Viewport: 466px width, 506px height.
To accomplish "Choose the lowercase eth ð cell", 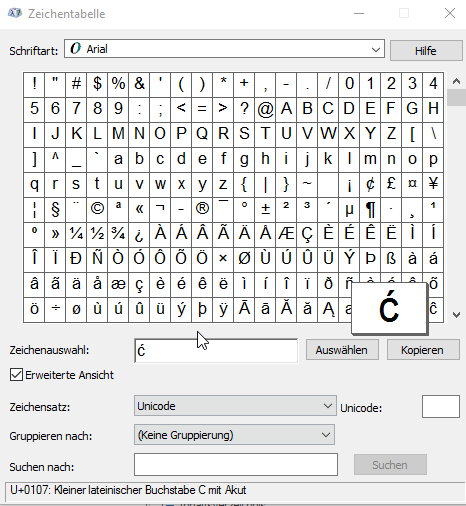I will (x=328, y=284).
